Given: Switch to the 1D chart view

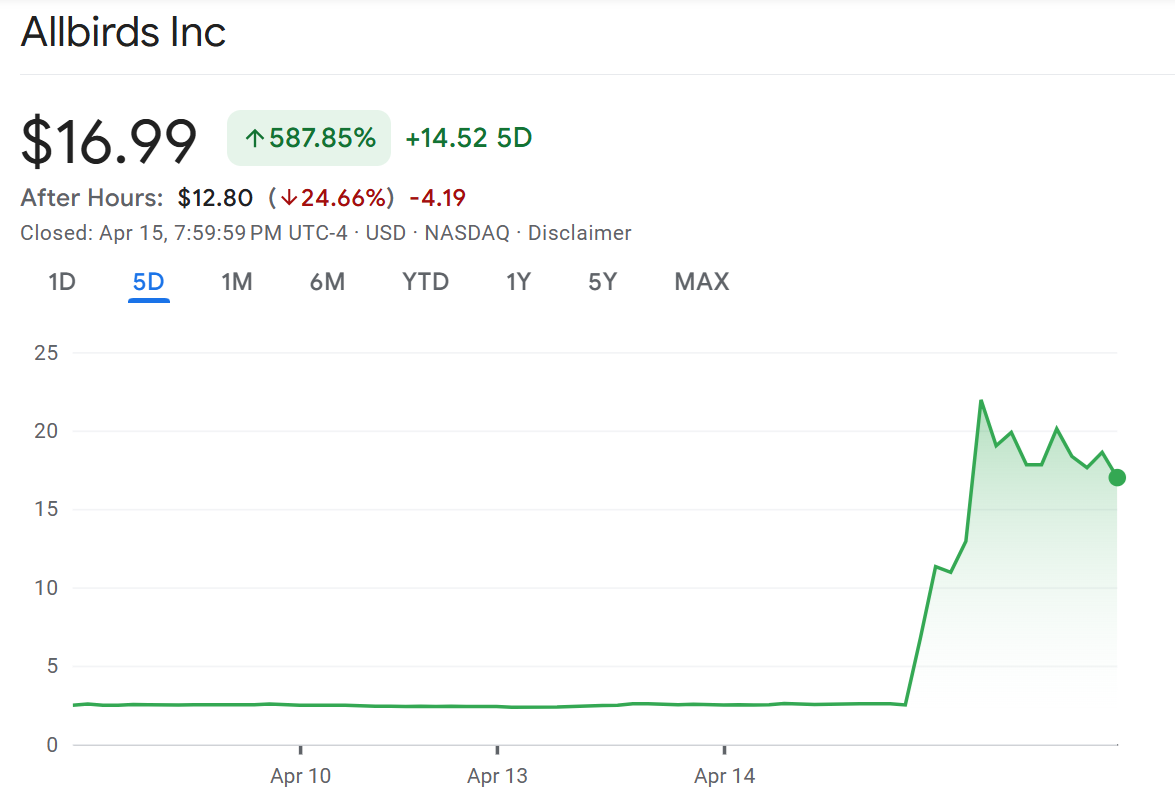Looking at the screenshot, I should coord(61,282).
